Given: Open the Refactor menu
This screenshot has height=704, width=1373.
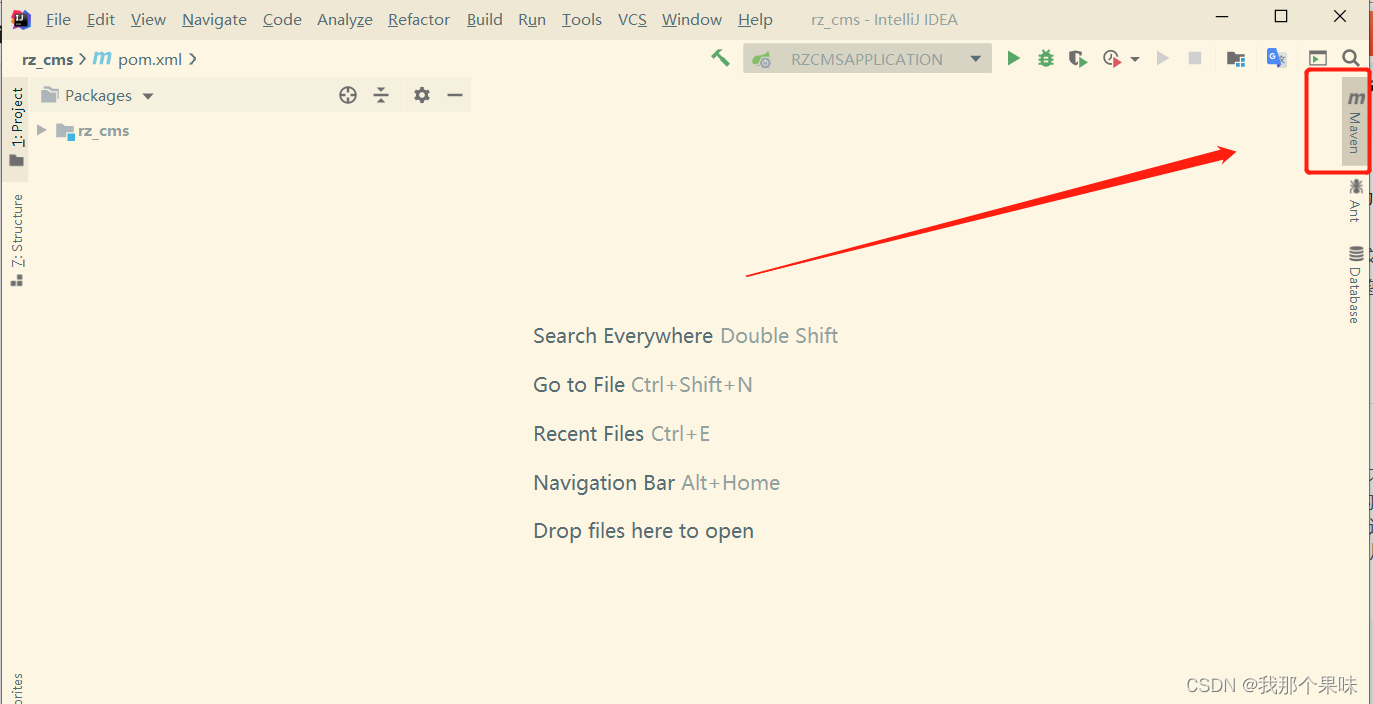Looking at the screenshot, I should pos(418,19).
